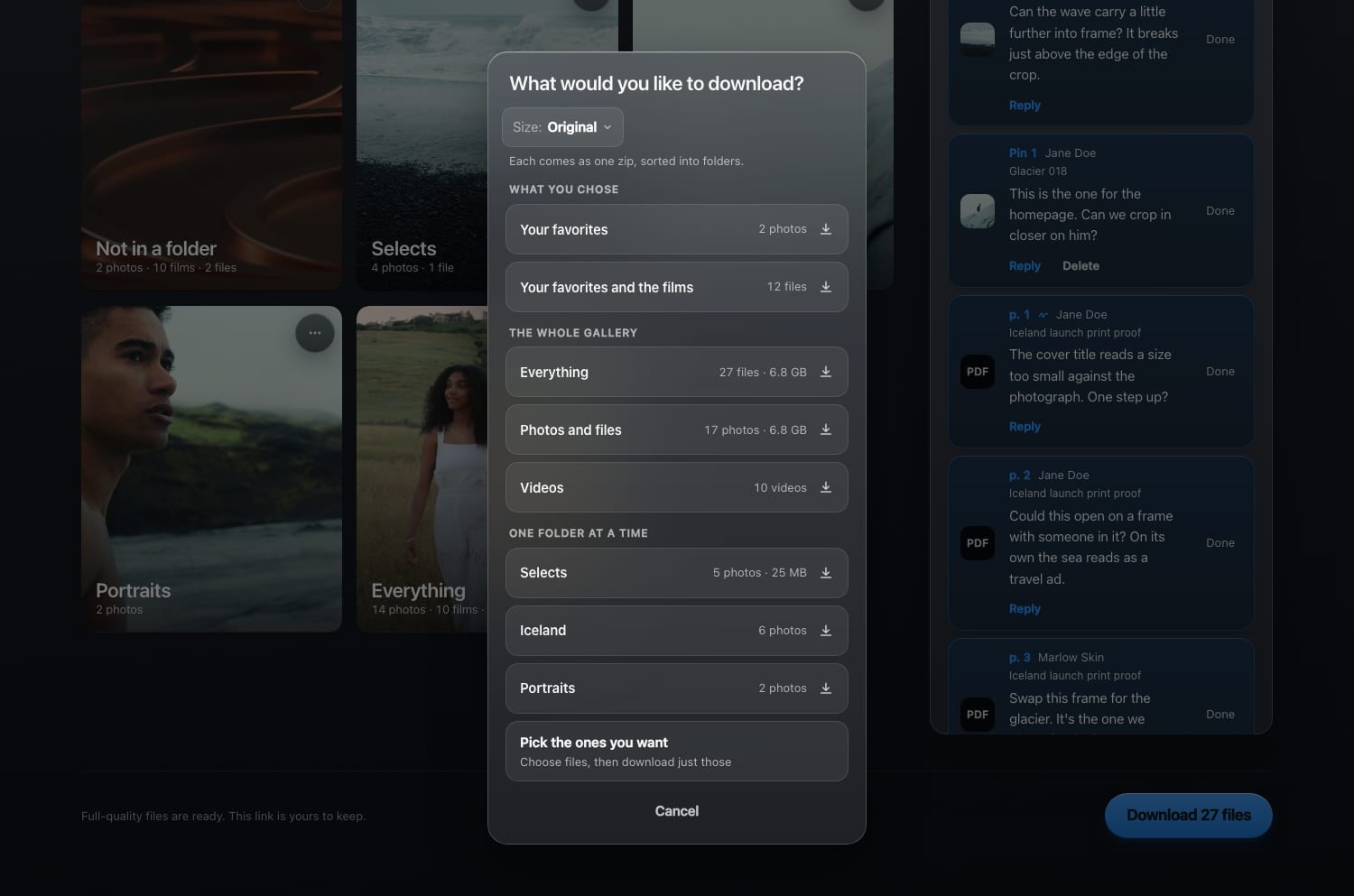The height and width of the screenshot is (896, 1354).
Task: Click the download icon for the Iceland folder
Action: pos(826,631)
